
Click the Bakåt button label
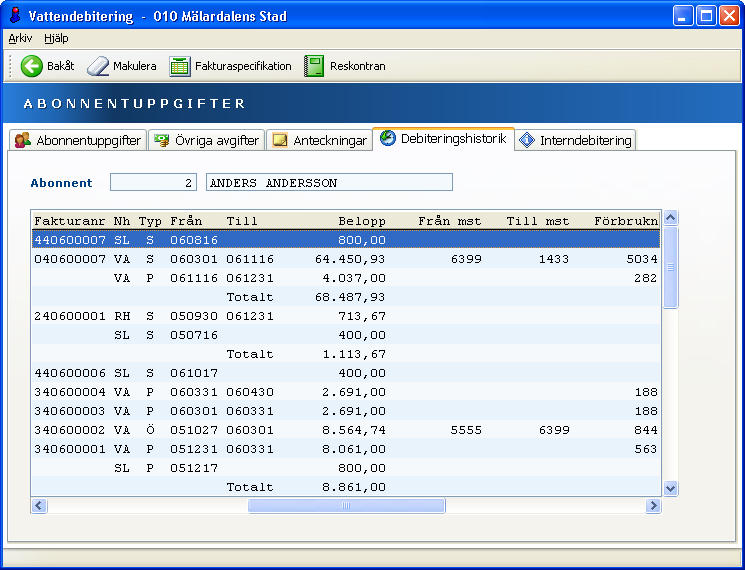coord(60,66)
